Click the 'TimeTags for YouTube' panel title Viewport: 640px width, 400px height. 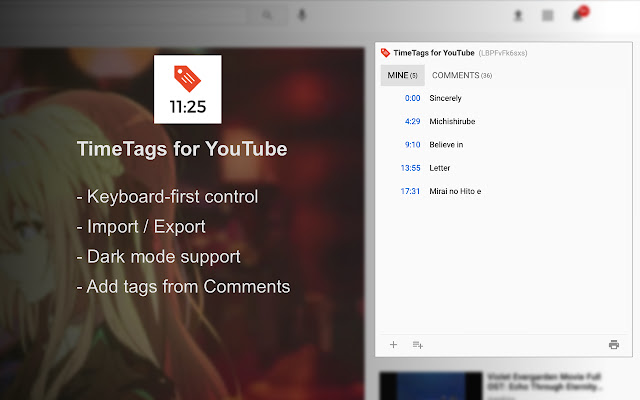click(434, 53)
